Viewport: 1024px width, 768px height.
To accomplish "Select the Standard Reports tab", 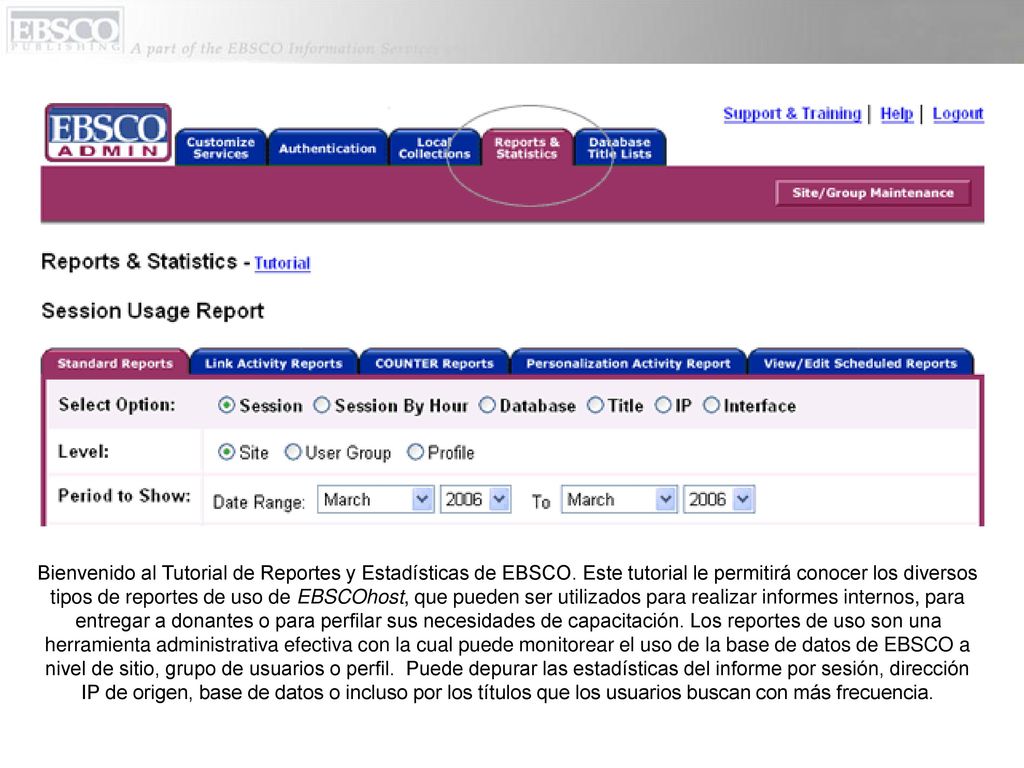I will (115, 363).
